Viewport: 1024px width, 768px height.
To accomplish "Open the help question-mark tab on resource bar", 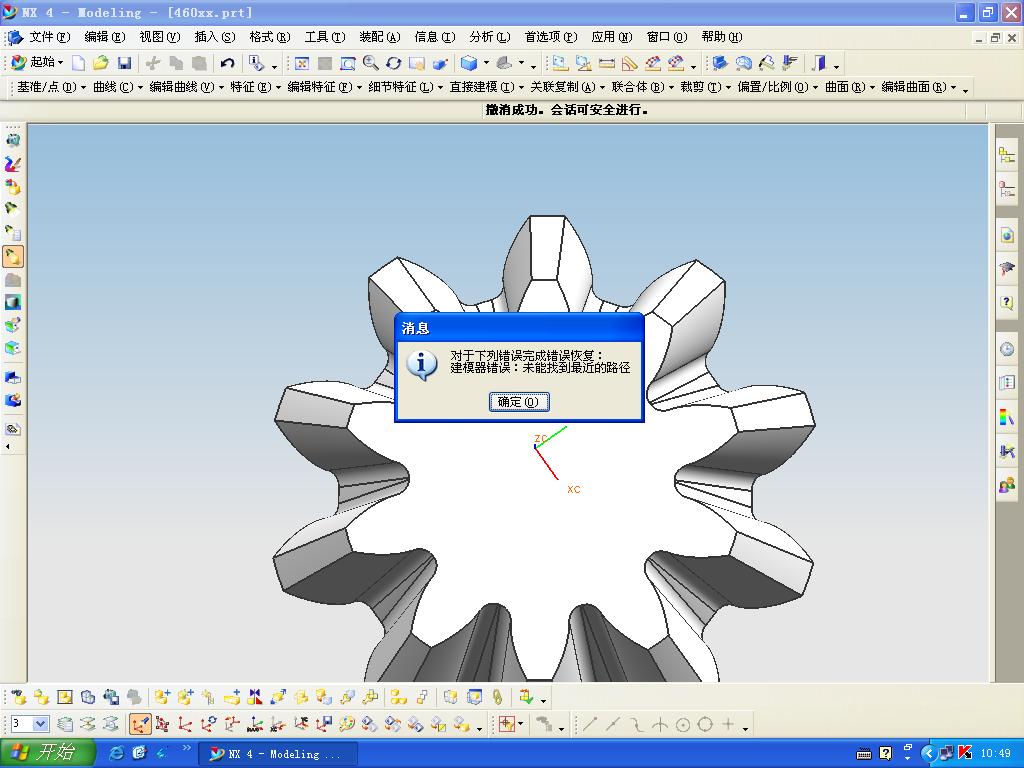I will 1006,302.
